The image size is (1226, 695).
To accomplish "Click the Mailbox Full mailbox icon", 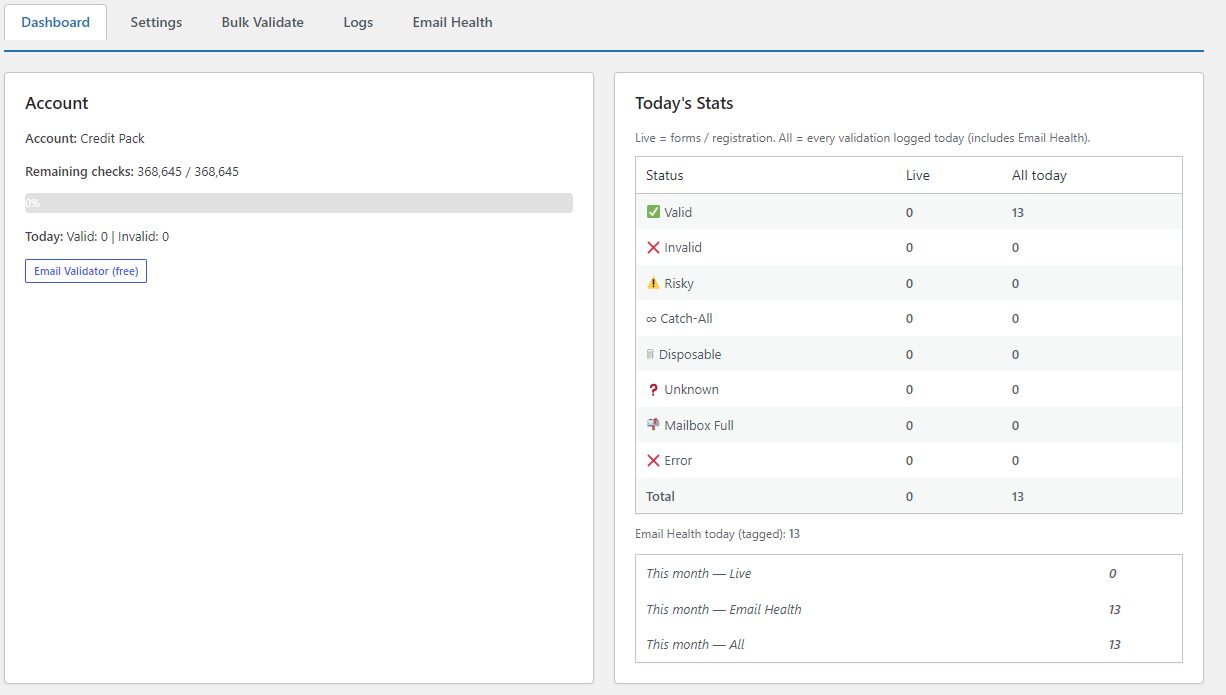I will click(653, 425).
